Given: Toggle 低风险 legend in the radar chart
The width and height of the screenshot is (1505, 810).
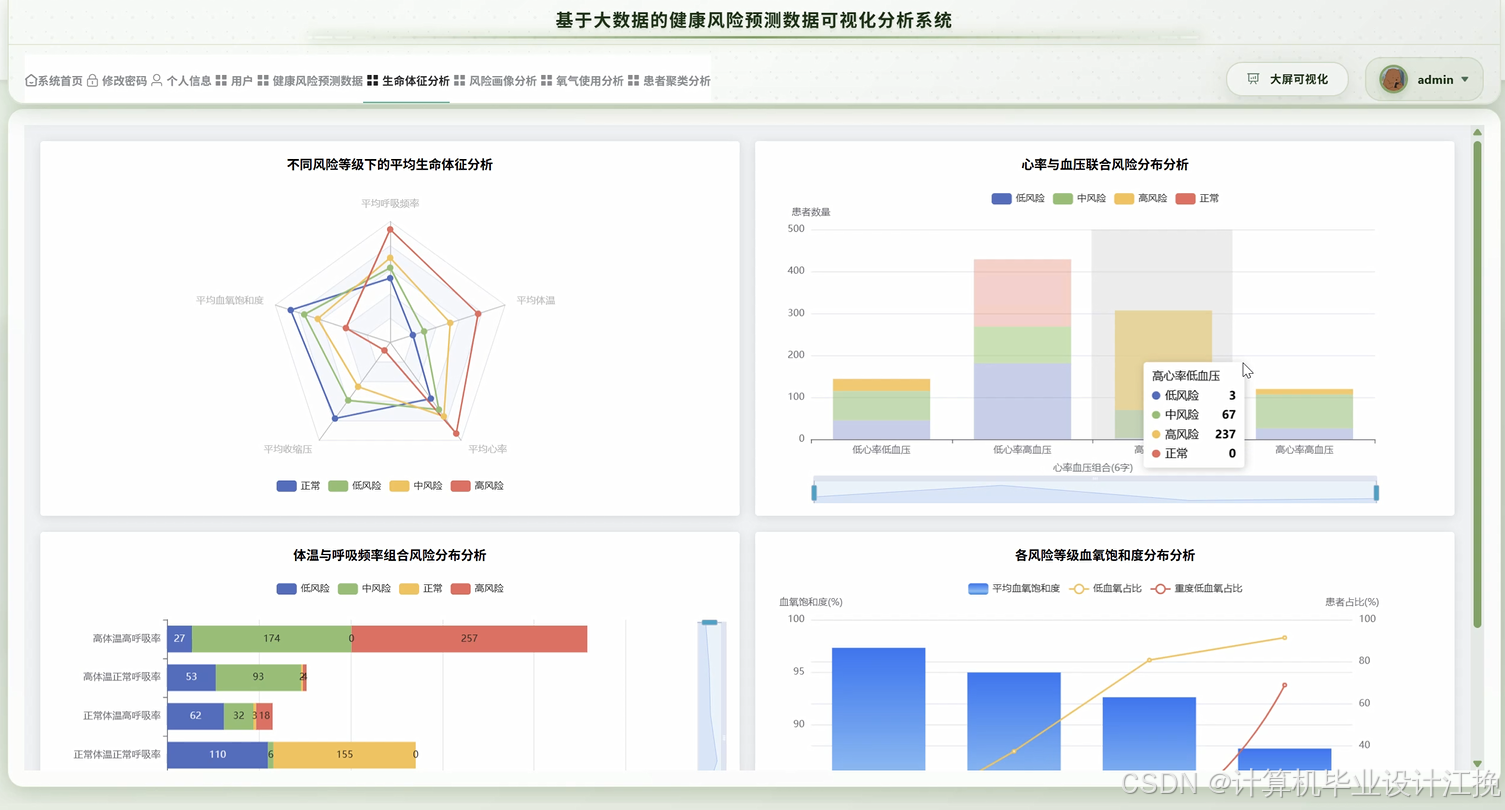Looking at the screenshot, I should (x=357, y=486).
